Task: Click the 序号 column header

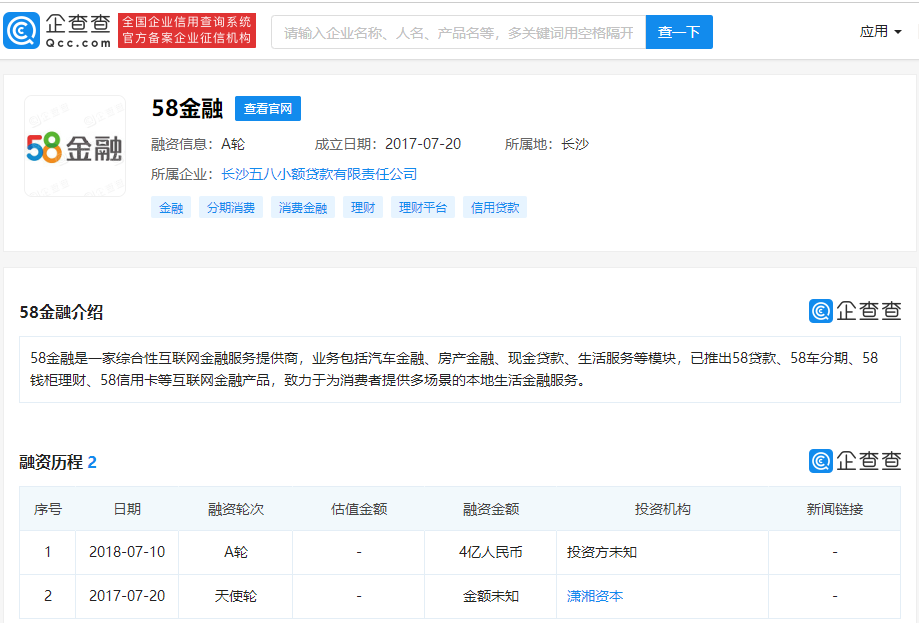Action: coord(47,509)
